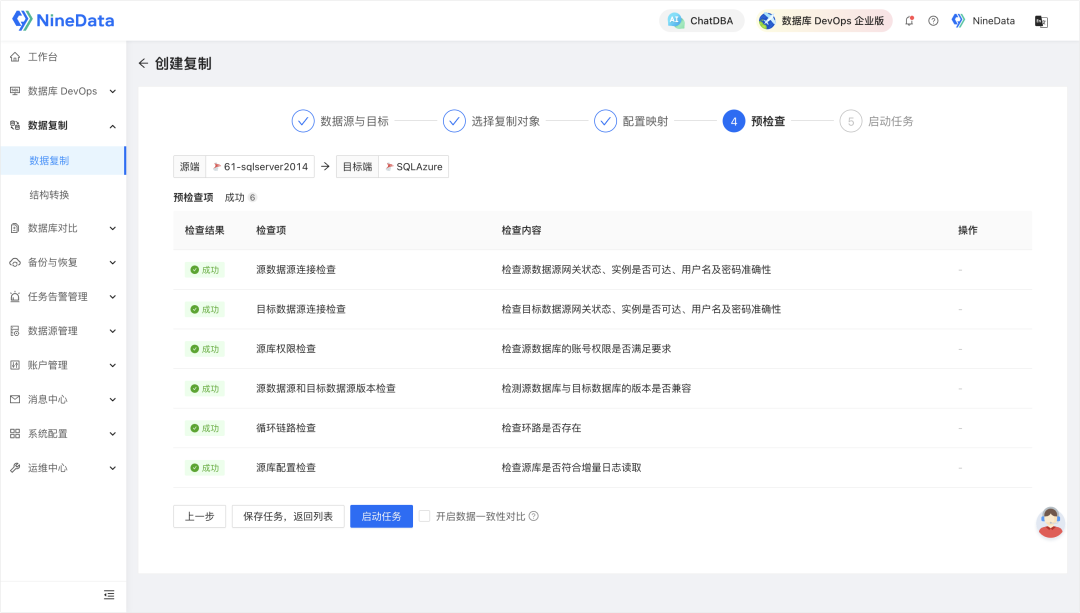
Task: Collapse the sidebar using bottom menu icon
Action: [x=109, y=594]
